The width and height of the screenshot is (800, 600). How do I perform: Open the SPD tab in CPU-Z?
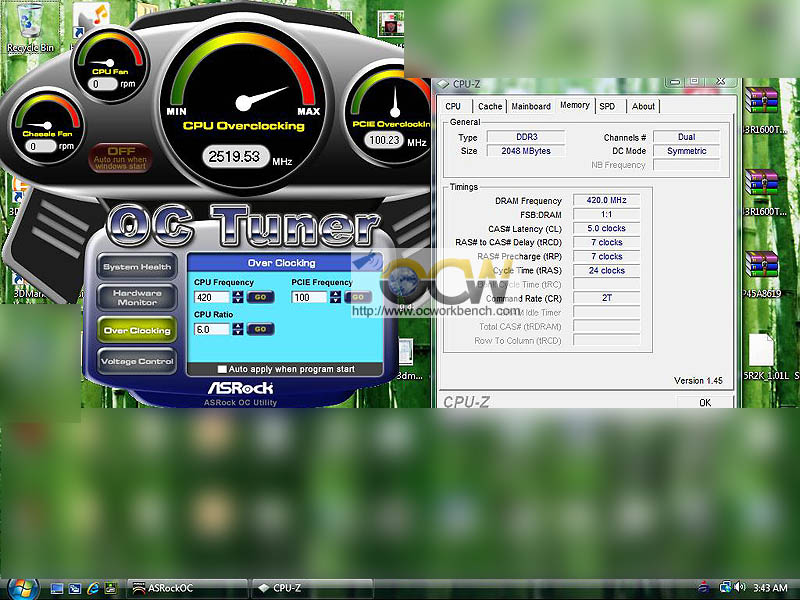(x=607, y=106)
